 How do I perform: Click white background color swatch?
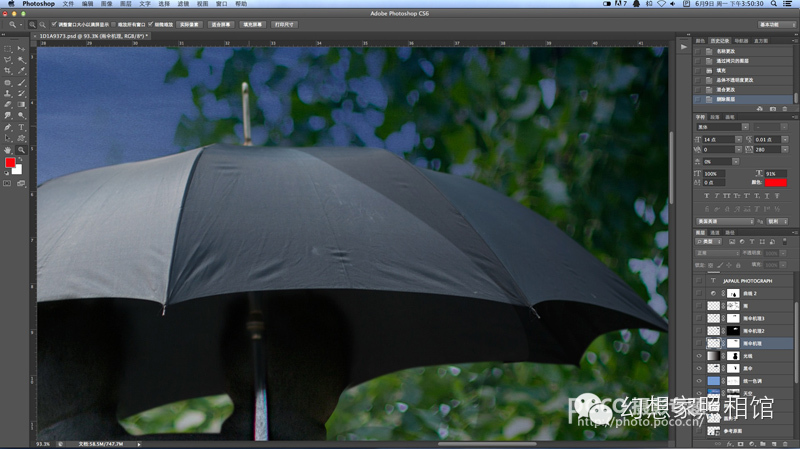point(18,171)
